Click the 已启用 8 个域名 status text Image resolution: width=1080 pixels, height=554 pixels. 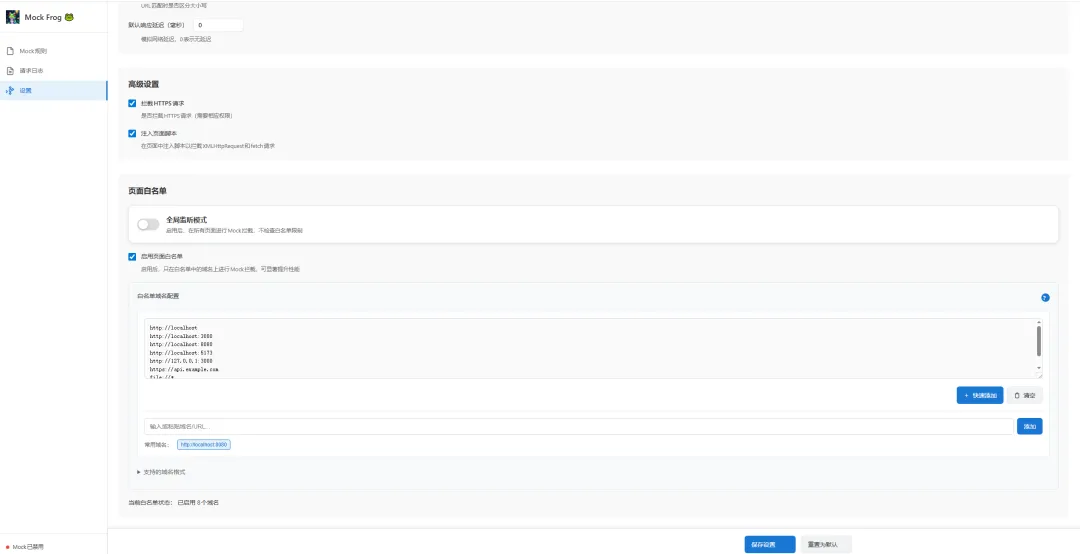tap(198, 503)
